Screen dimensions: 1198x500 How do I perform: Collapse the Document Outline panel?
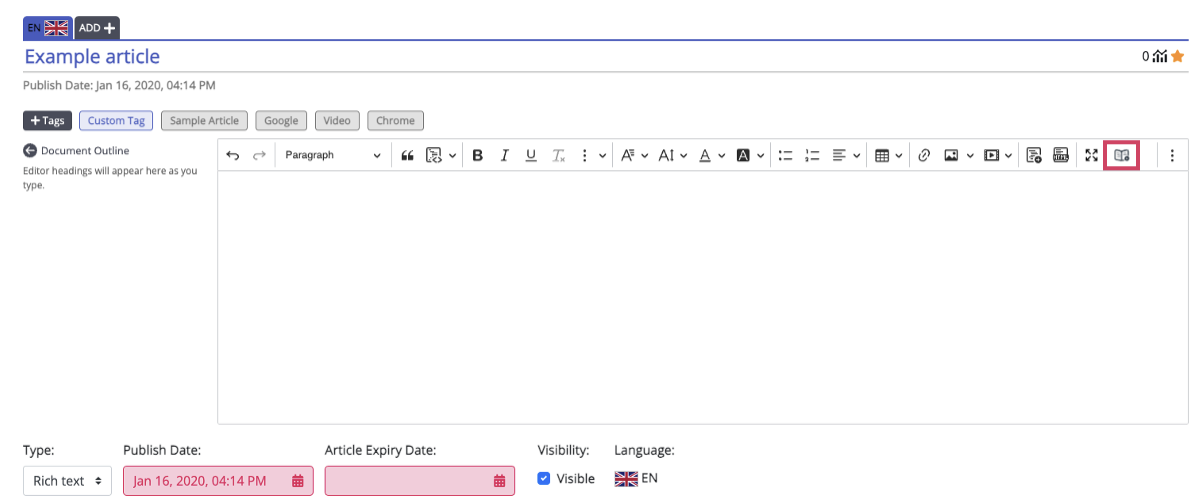(30, 151)
